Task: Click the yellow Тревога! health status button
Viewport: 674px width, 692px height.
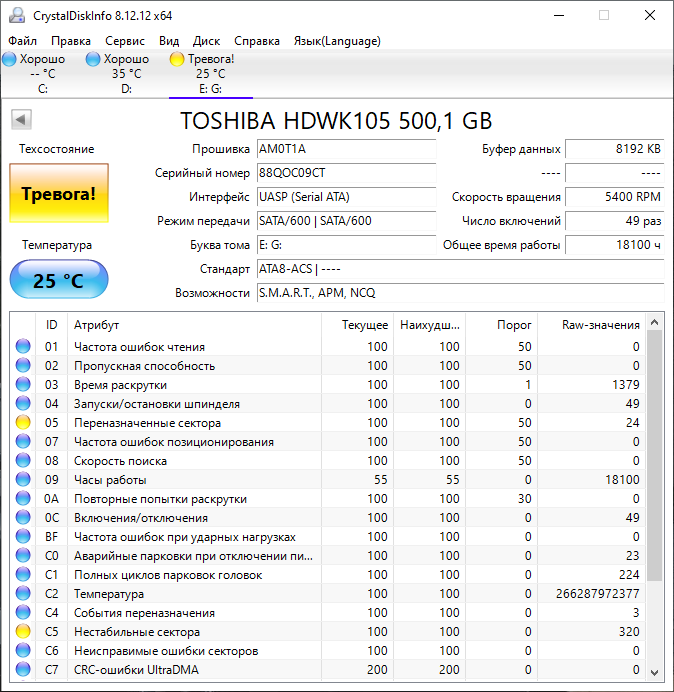Action: coord(59,193)
